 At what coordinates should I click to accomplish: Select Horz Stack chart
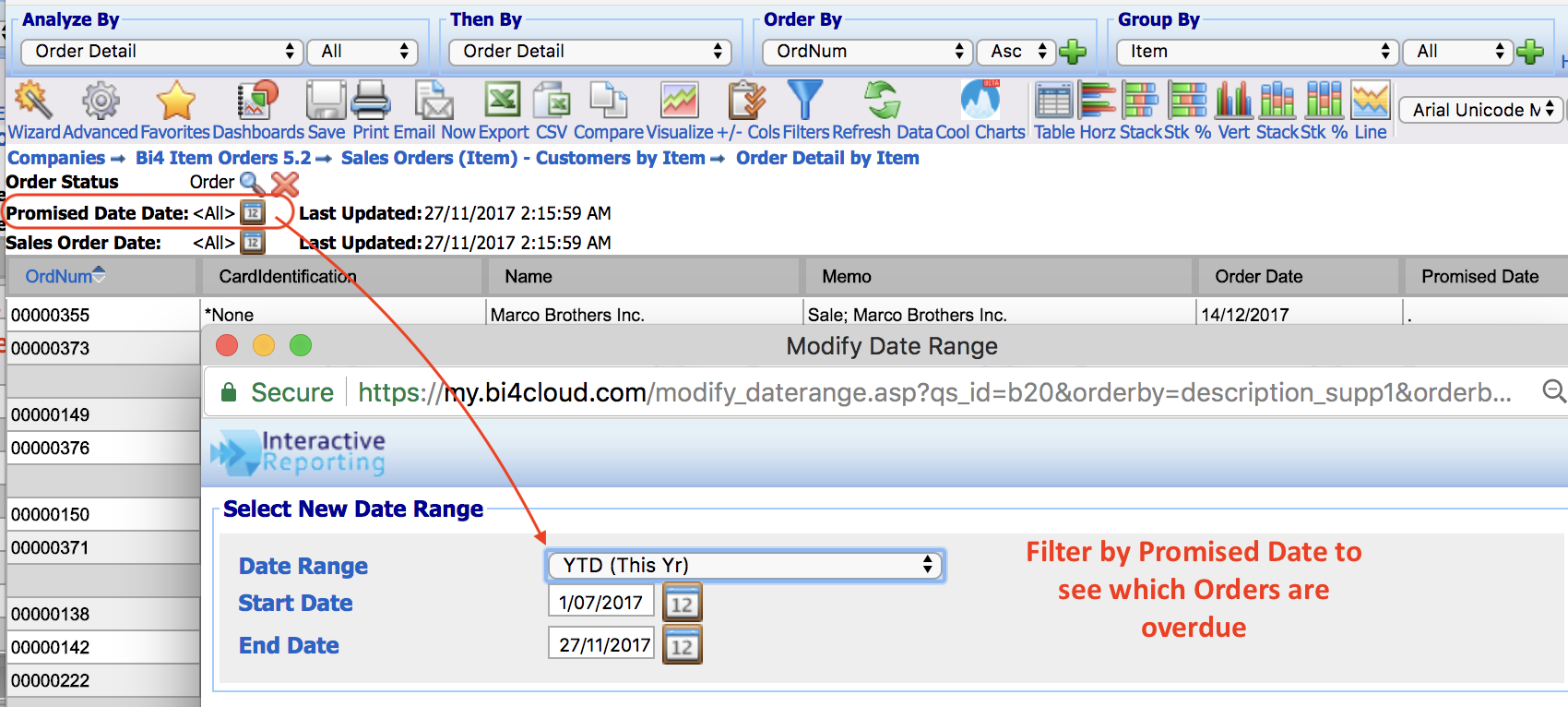tap(1140, 100)
